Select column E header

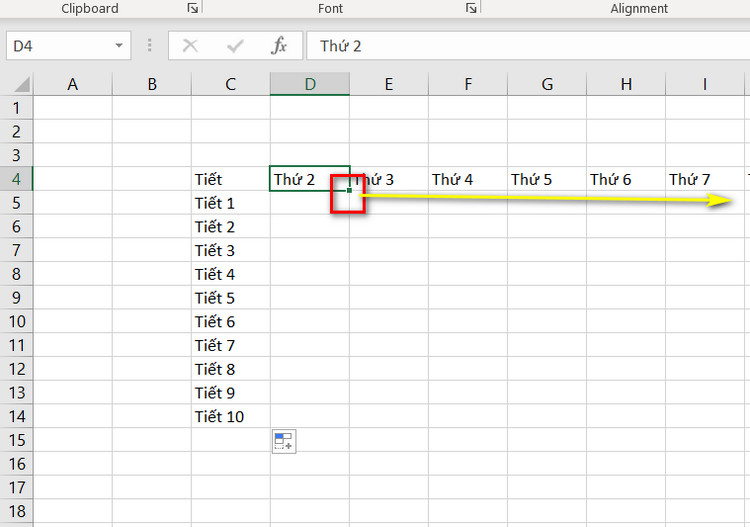[x=389, y=84]
